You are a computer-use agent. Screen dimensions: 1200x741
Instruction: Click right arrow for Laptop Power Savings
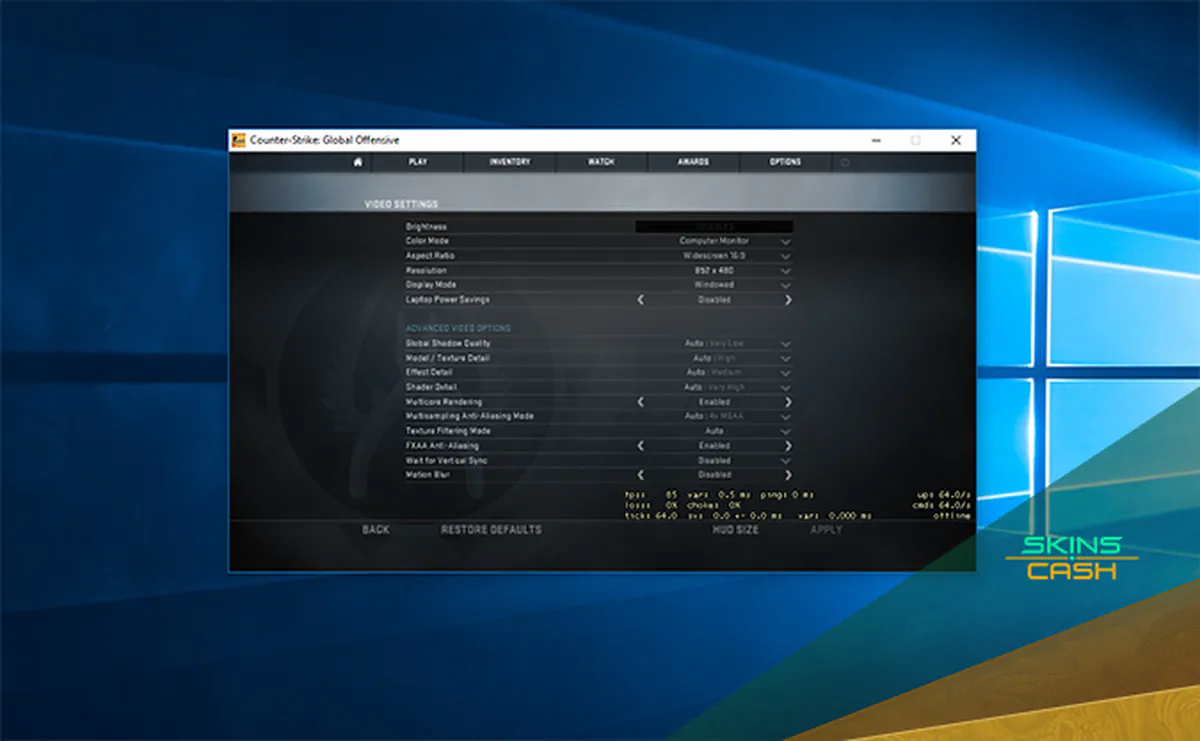788,300
